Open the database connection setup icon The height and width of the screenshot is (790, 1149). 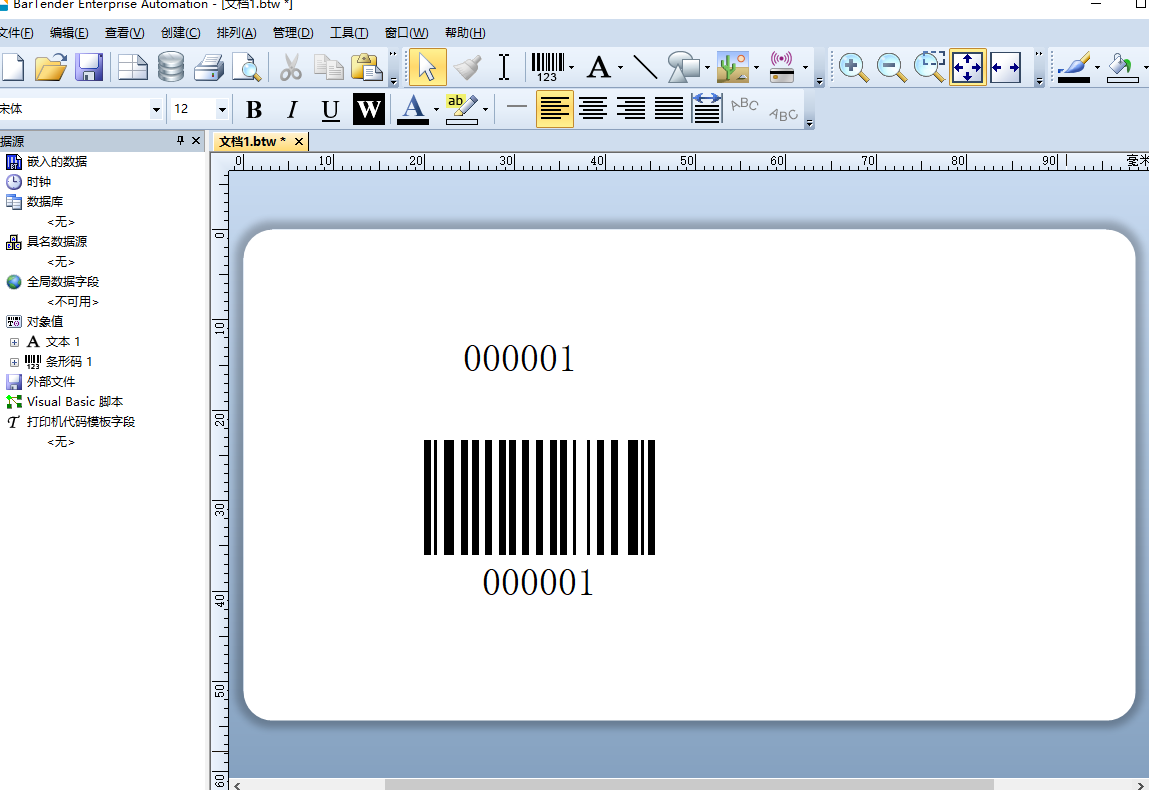coord(171,68)
